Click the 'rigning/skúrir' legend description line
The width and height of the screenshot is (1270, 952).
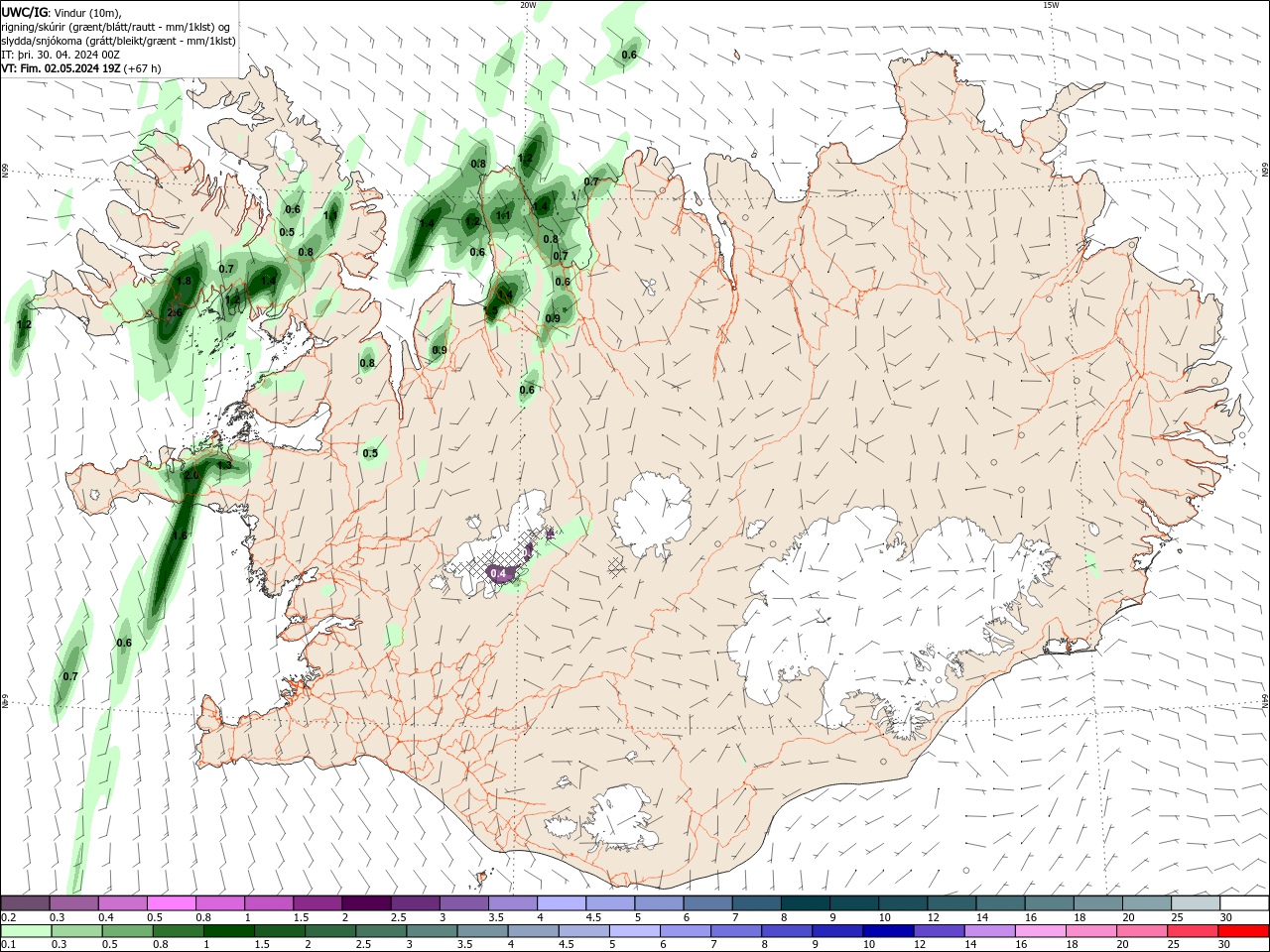click(116, 27)
